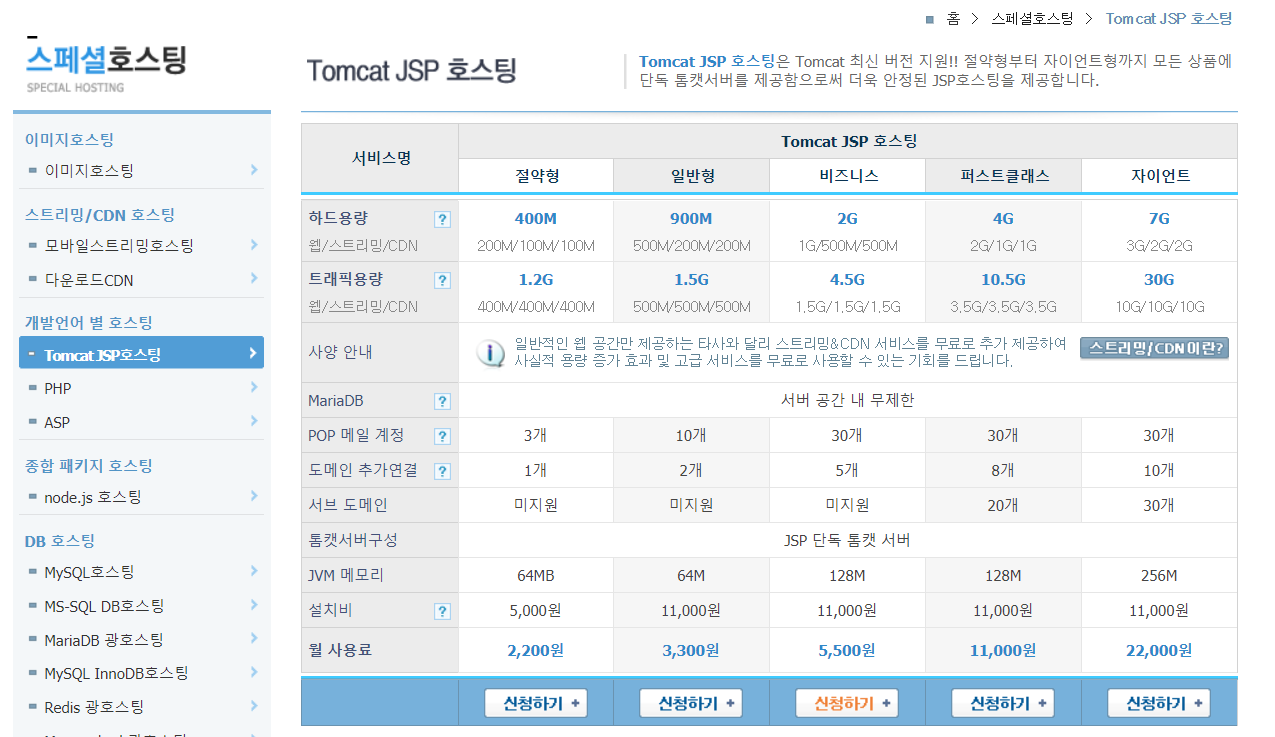Open MySQL호스팅 sidebar link
Viewport: 1275px width, 737px height.
[89, 573]
